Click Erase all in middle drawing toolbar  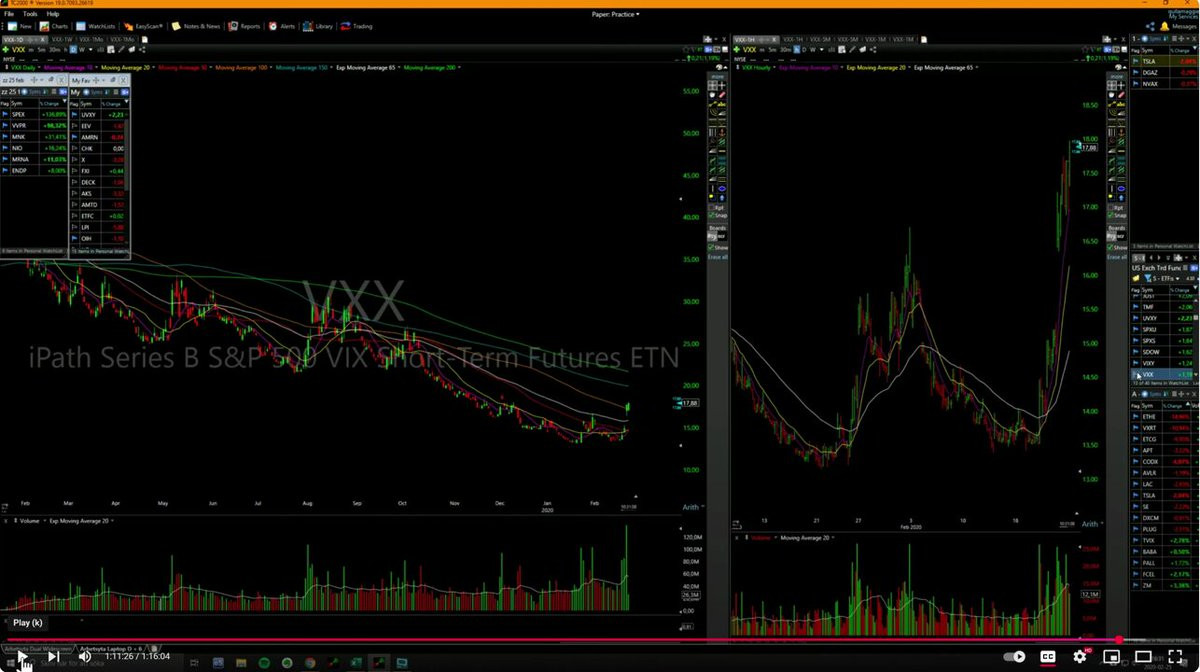pos(718,257)
